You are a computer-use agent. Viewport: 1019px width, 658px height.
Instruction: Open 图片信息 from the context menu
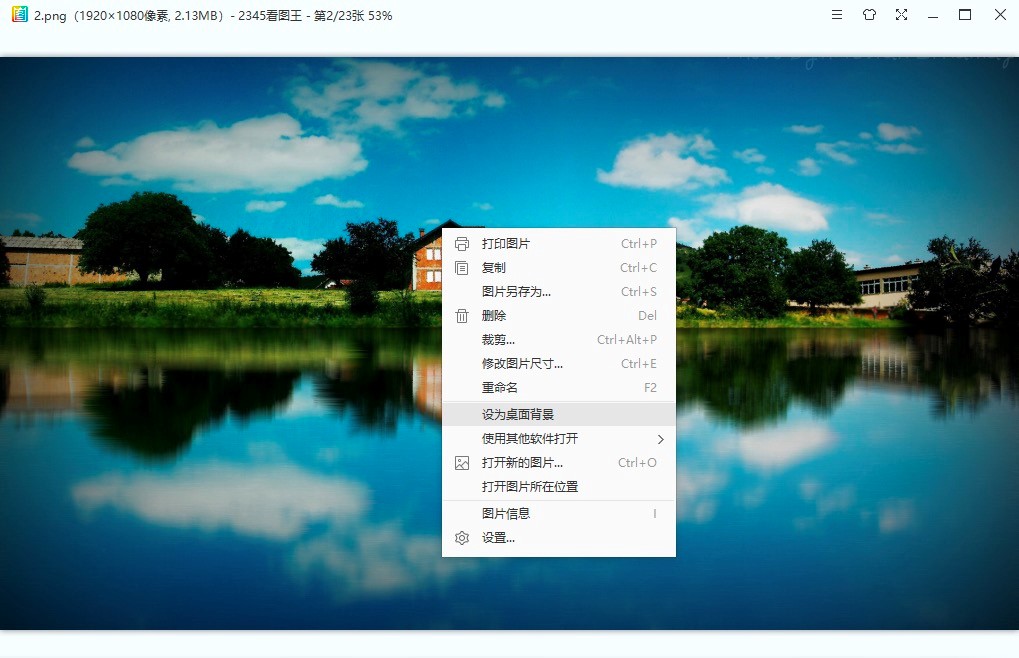coord(559,514)
